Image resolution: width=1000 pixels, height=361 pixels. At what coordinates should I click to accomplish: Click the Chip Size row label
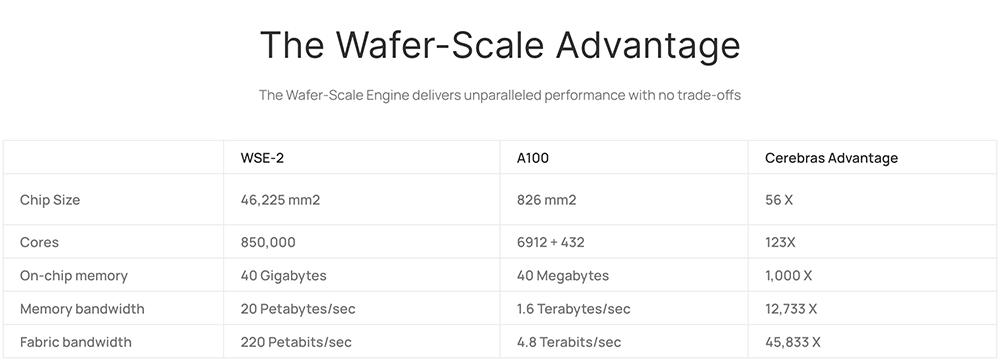(x=50, y=200)
